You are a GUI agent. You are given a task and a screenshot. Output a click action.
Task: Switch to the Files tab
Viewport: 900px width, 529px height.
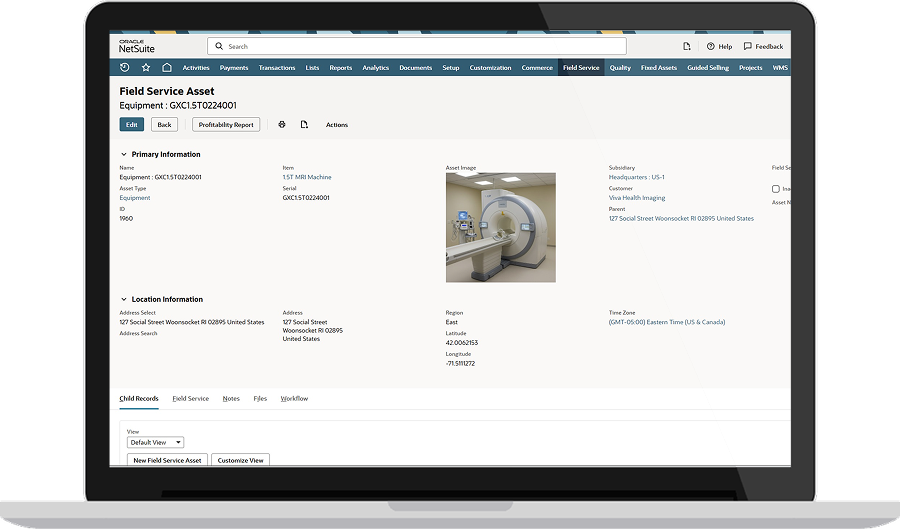pyautogui.click(x=260, y=398)
